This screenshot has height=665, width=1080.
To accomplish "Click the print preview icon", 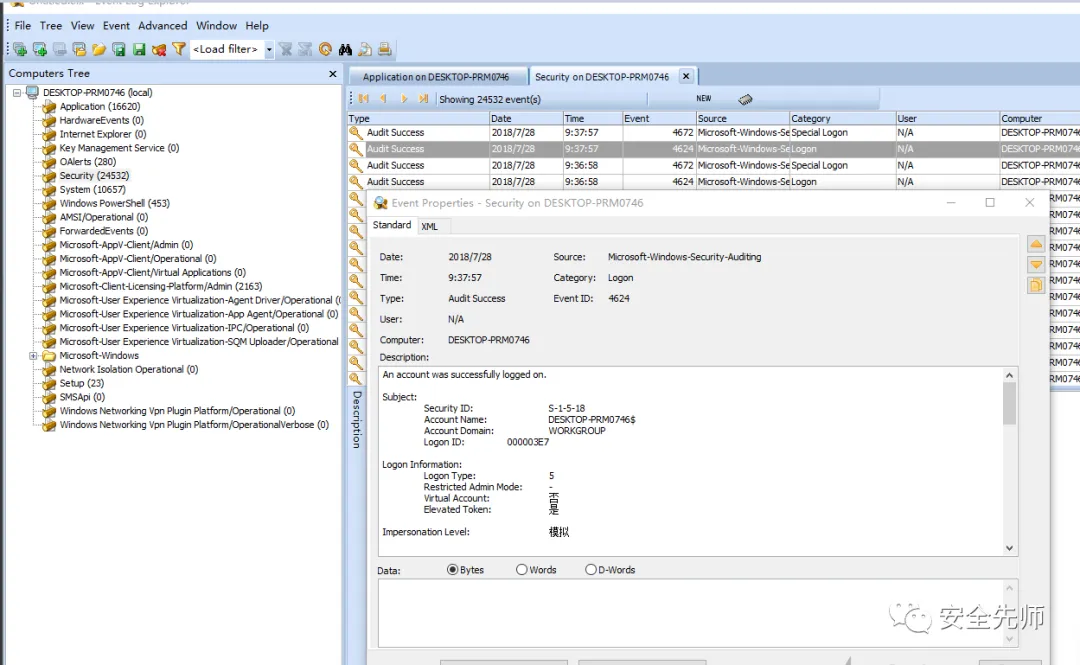I will click(x=365, y=49).
